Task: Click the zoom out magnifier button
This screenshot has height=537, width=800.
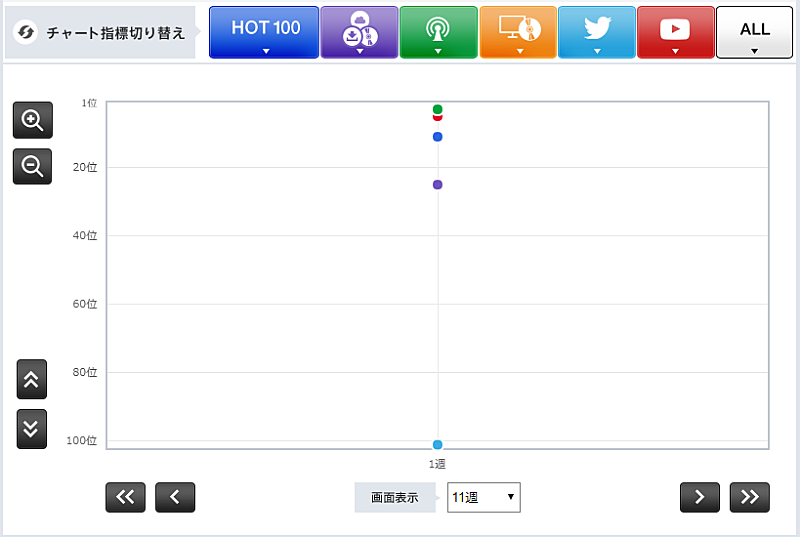Action: [32, 167]
